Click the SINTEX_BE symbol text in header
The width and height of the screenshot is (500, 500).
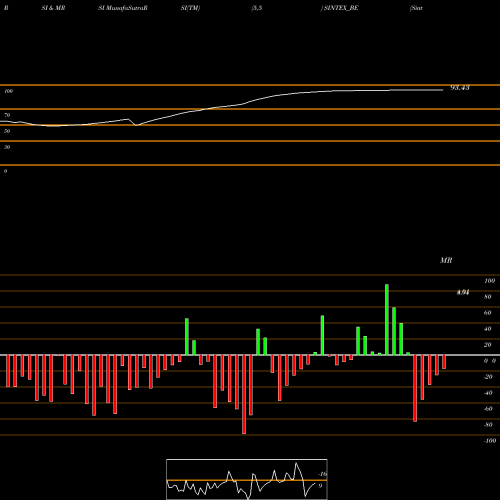341,8
